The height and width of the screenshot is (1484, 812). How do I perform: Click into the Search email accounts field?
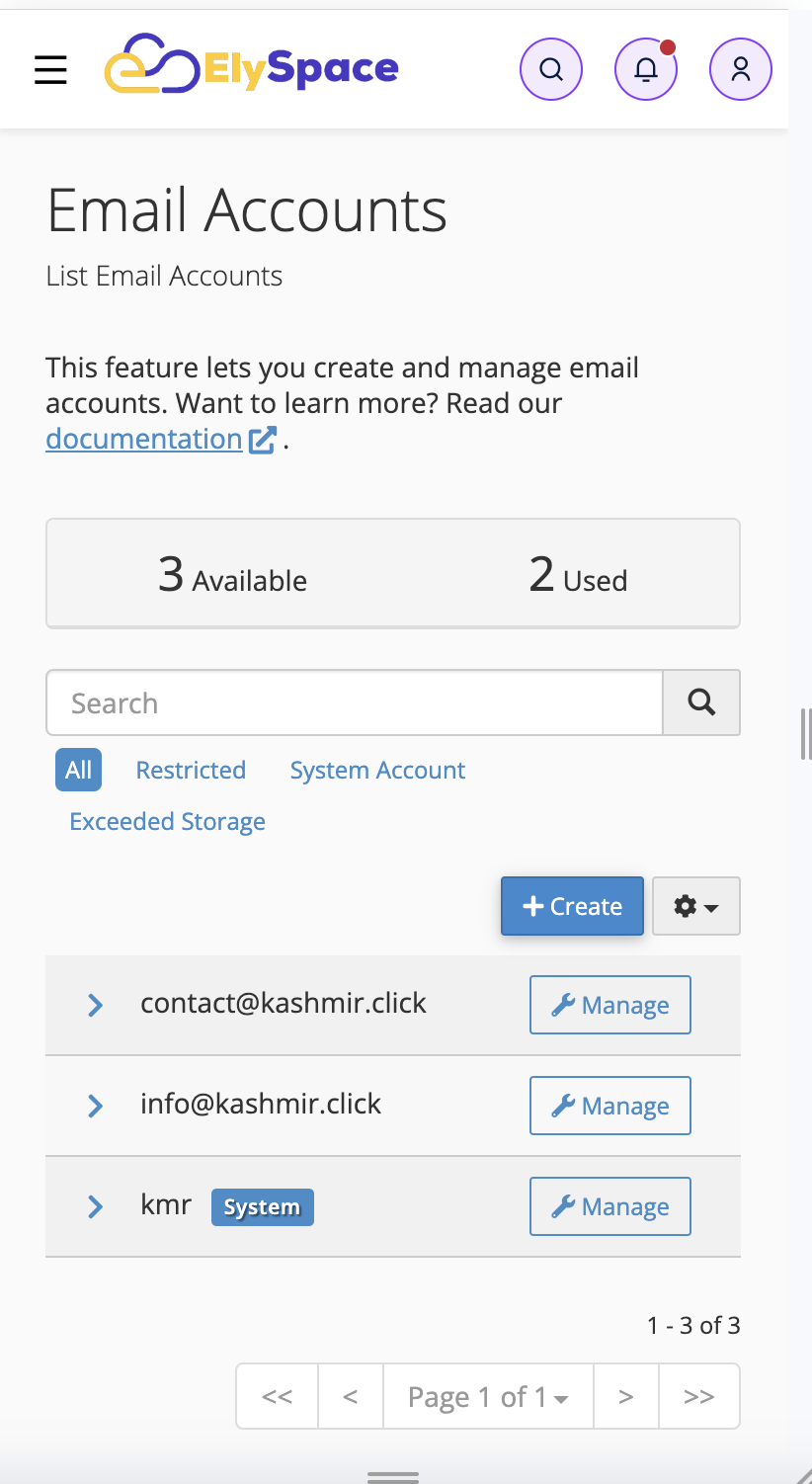tap(354, 702)
